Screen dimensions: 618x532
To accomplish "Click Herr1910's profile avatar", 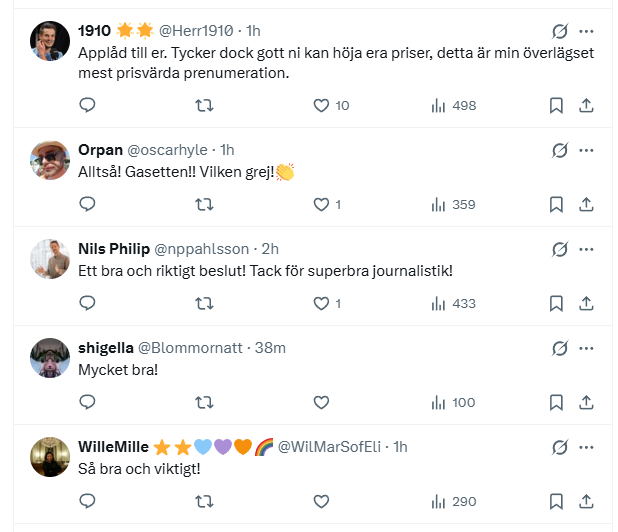I will (50, 41).
